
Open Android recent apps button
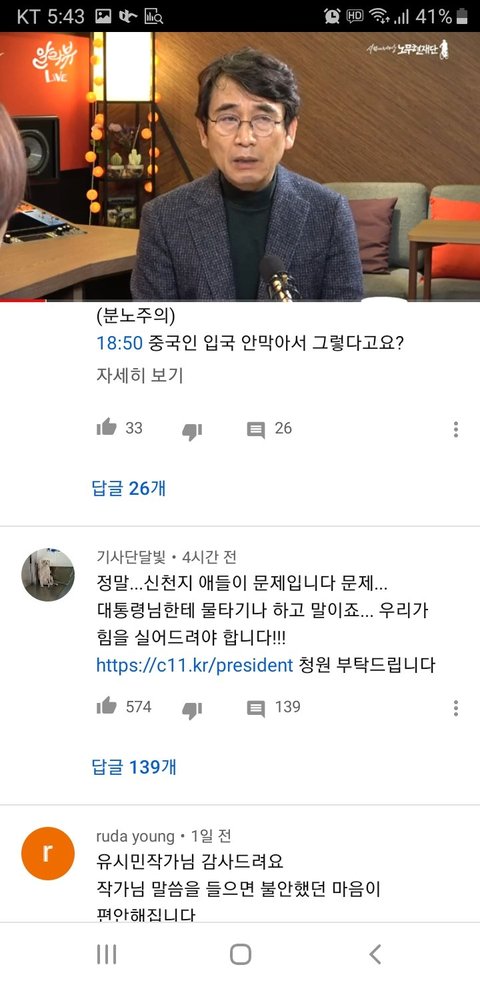(106, 955)
